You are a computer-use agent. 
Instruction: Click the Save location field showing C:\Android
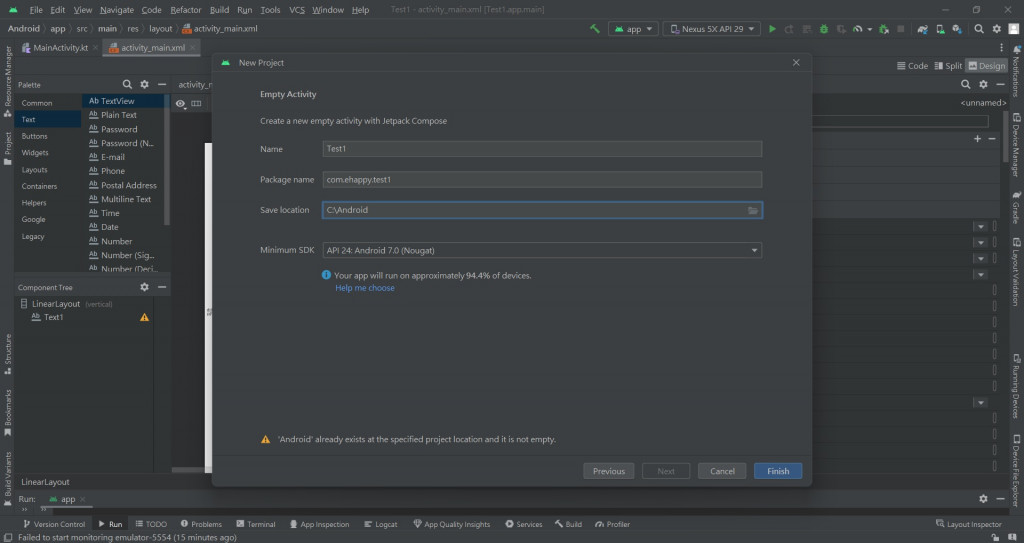point(542,210)
